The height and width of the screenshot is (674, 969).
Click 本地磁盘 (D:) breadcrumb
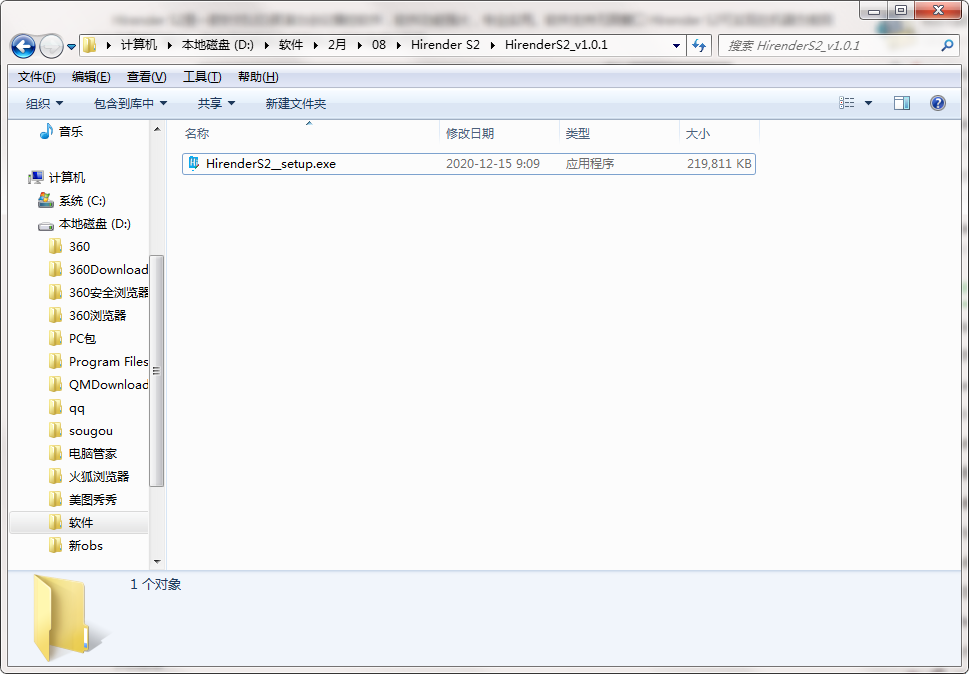pyautogui.click(x=218, y=45)
